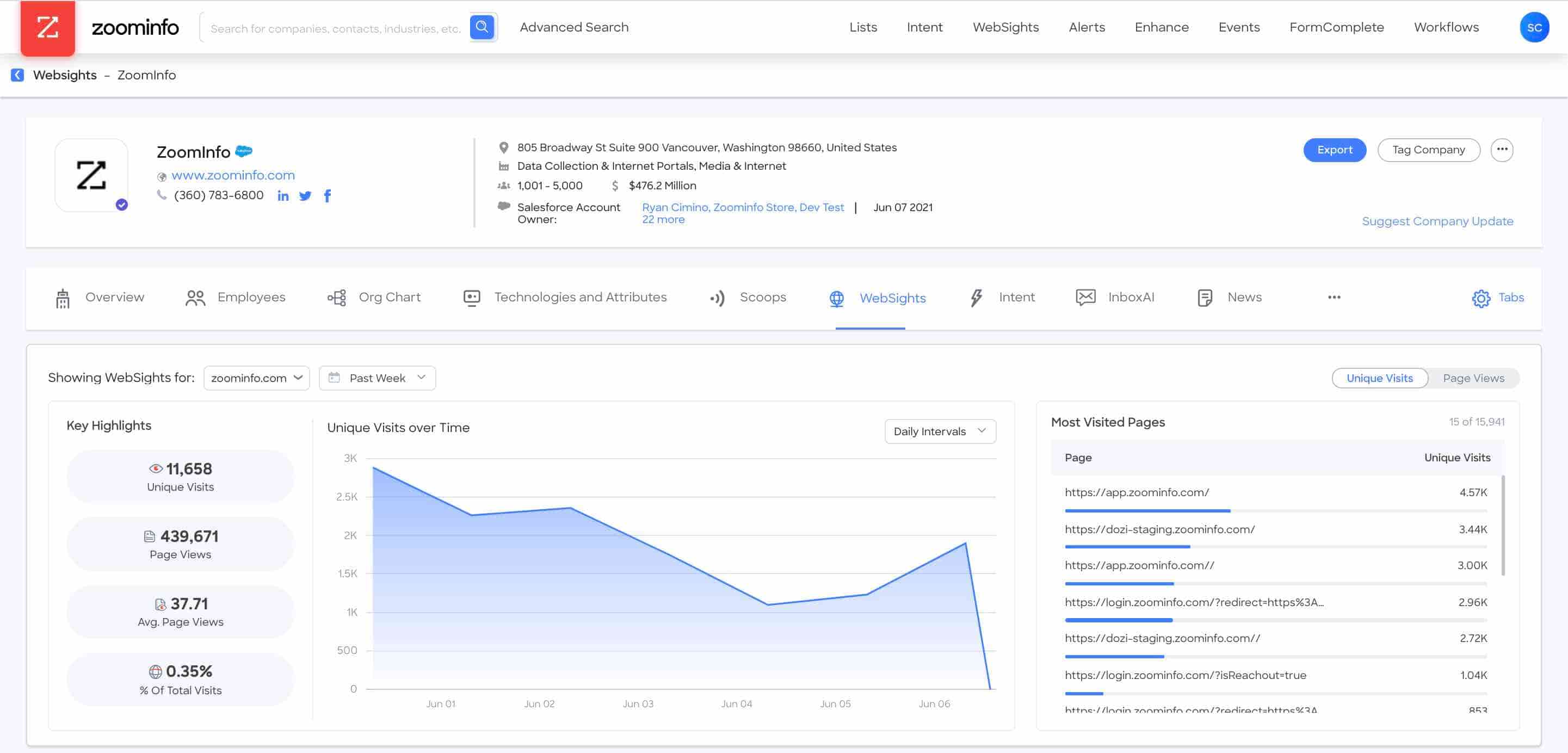The height and width of the screenshot is (753, 1568).
Task: Switch to Unique Visits view
Action: point(1379,378)
